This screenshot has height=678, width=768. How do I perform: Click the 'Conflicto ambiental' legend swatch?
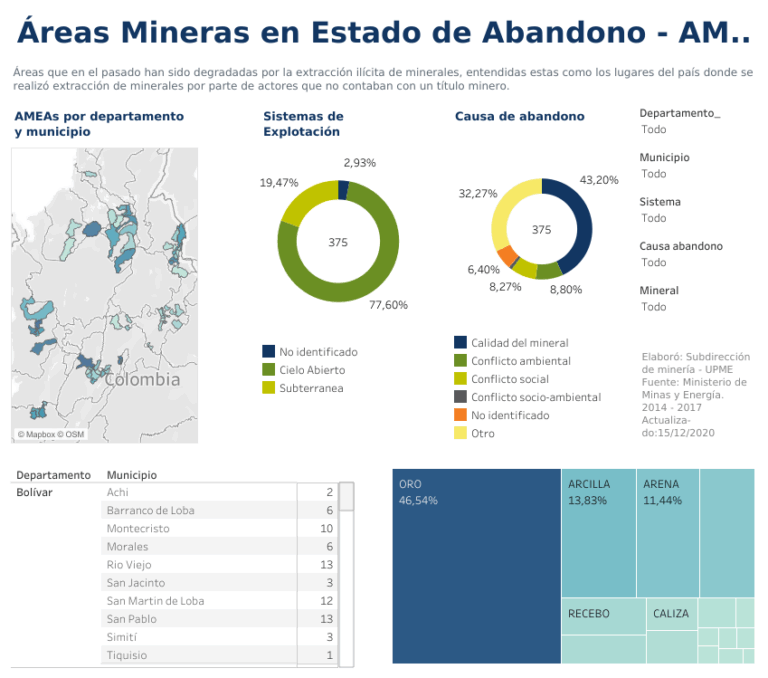460,360
